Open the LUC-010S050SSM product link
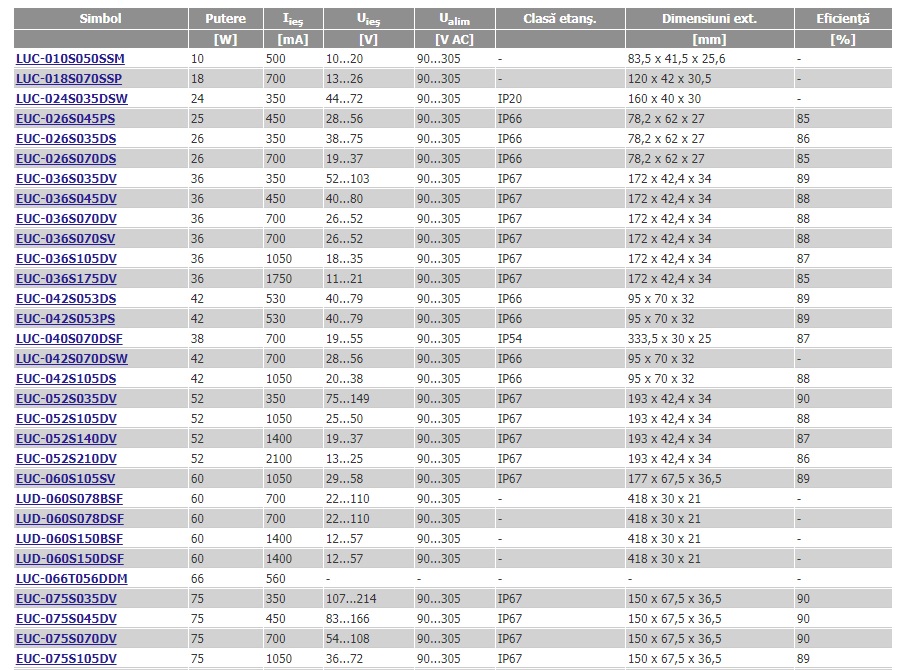Viewport: 899px width, 670px height. pyautogui.click(x=70, y=58)
